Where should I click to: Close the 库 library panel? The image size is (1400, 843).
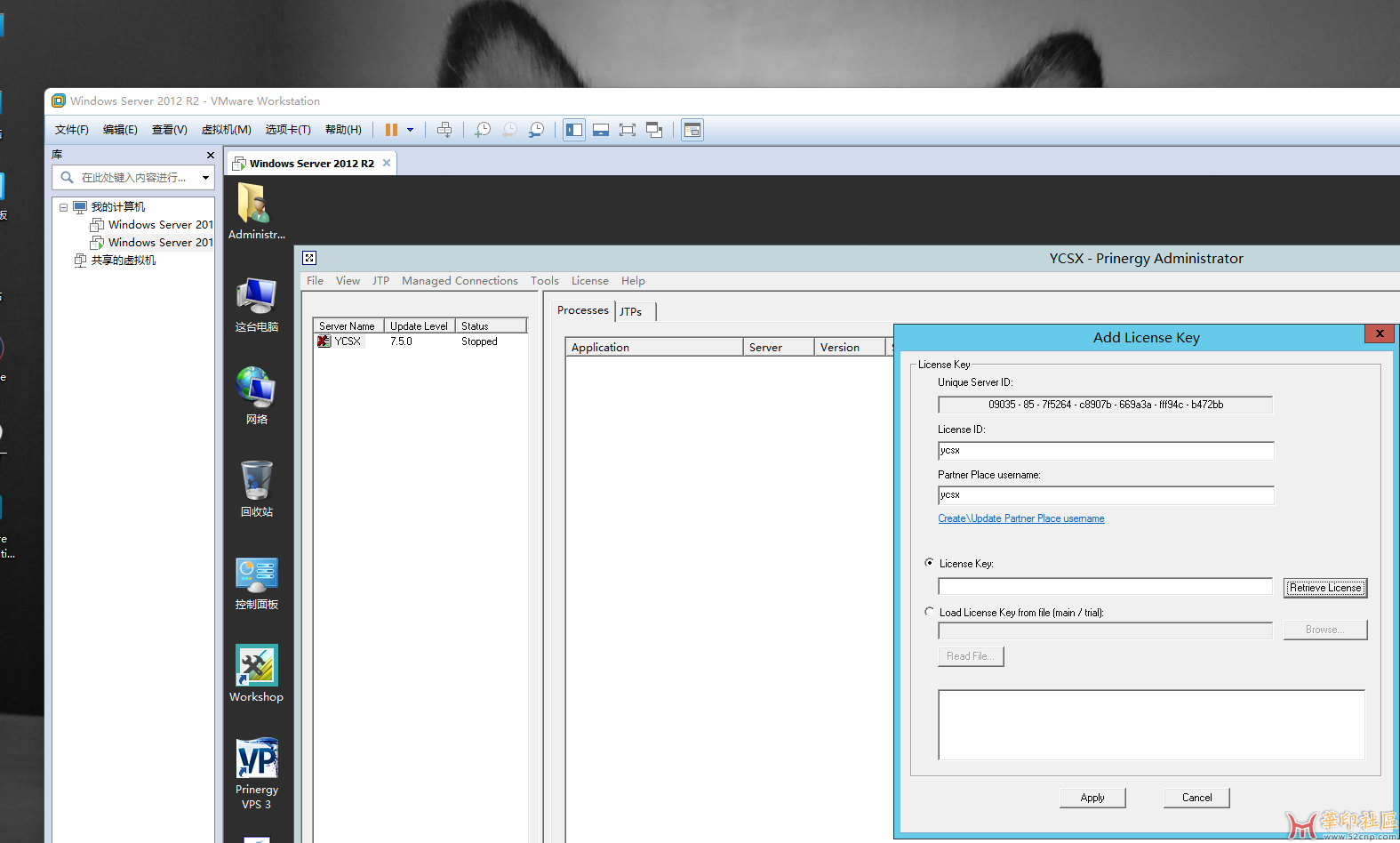211,155
